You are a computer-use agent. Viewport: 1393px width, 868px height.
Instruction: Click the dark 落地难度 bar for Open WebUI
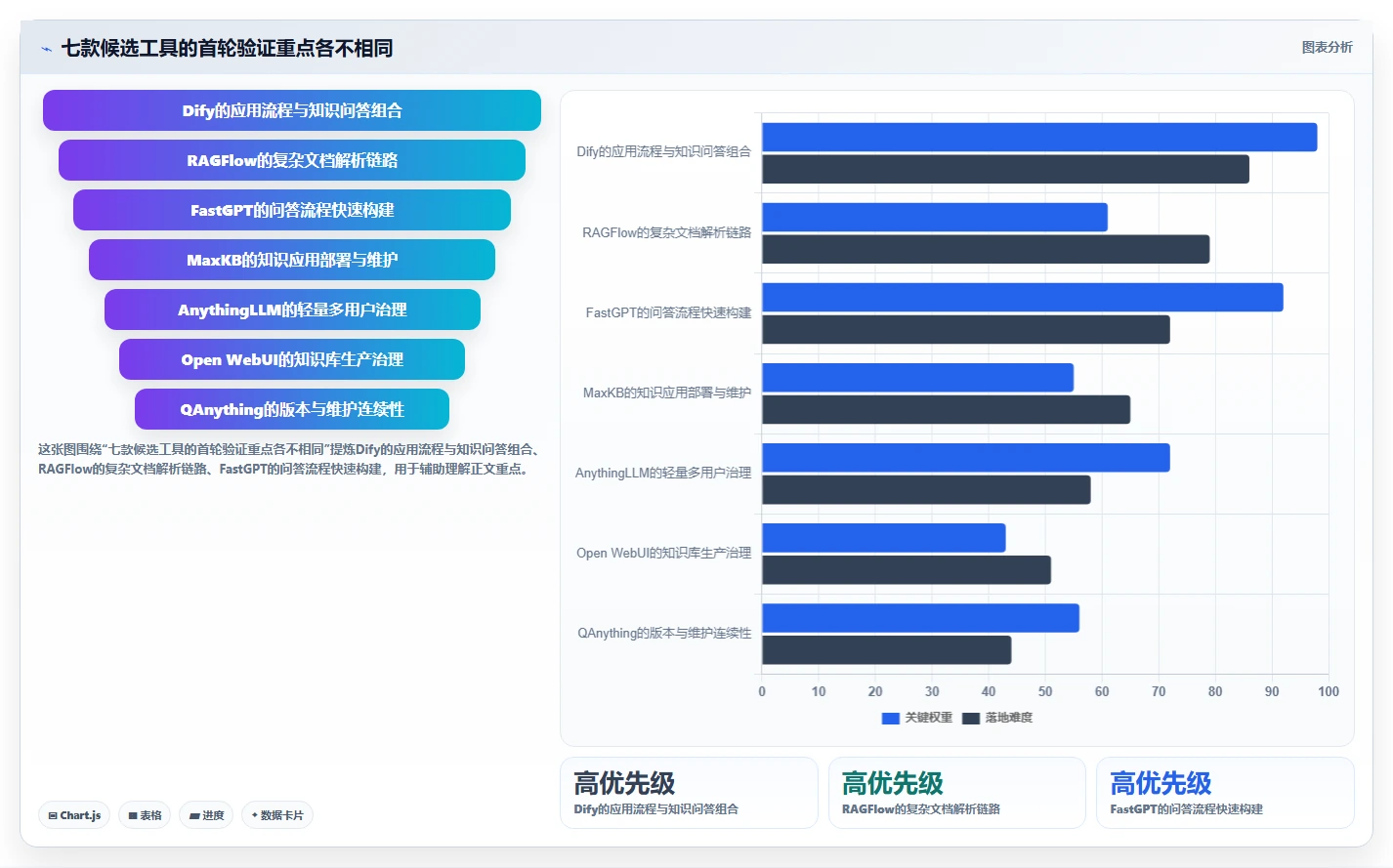pyautogui.click(x=907, y=570)
